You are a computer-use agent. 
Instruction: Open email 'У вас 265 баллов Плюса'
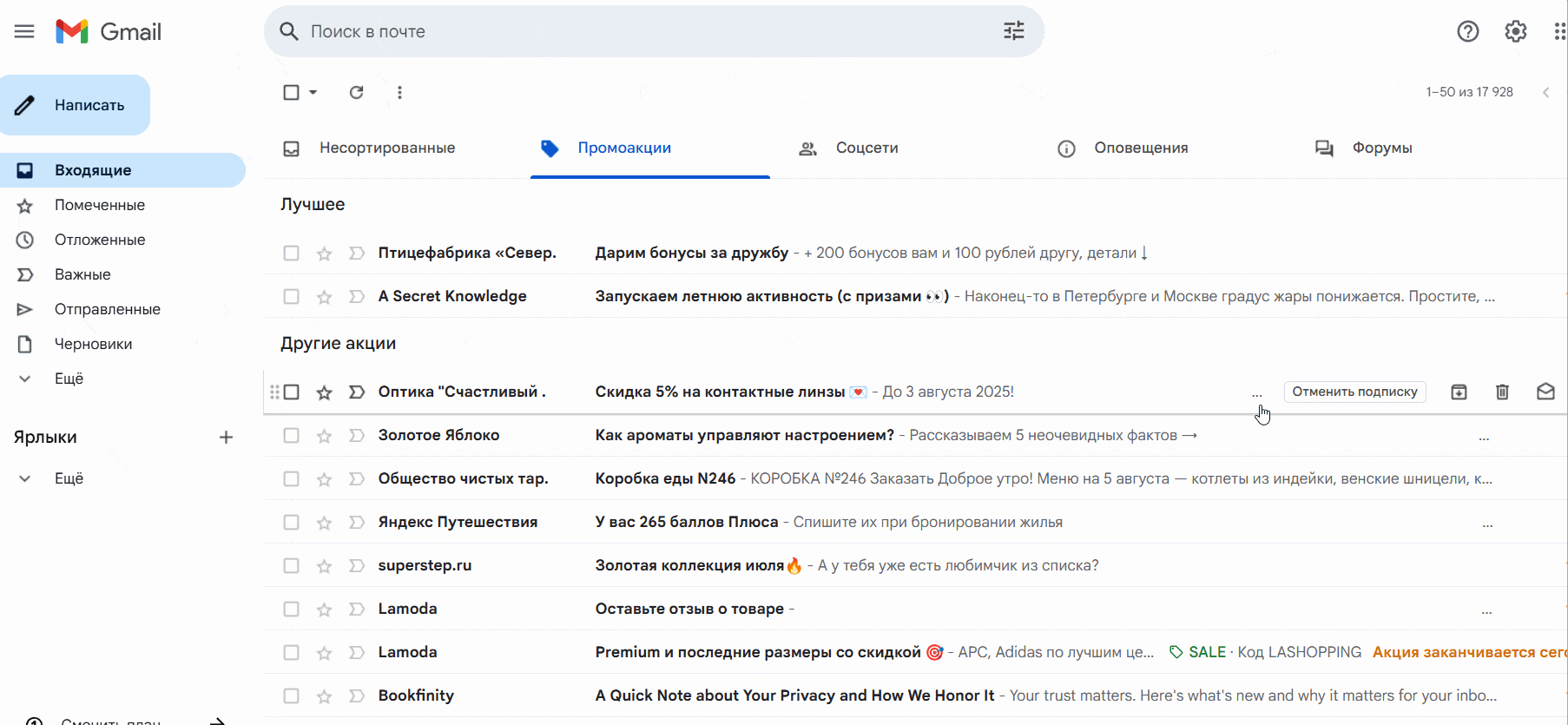(x=687, y=522)
